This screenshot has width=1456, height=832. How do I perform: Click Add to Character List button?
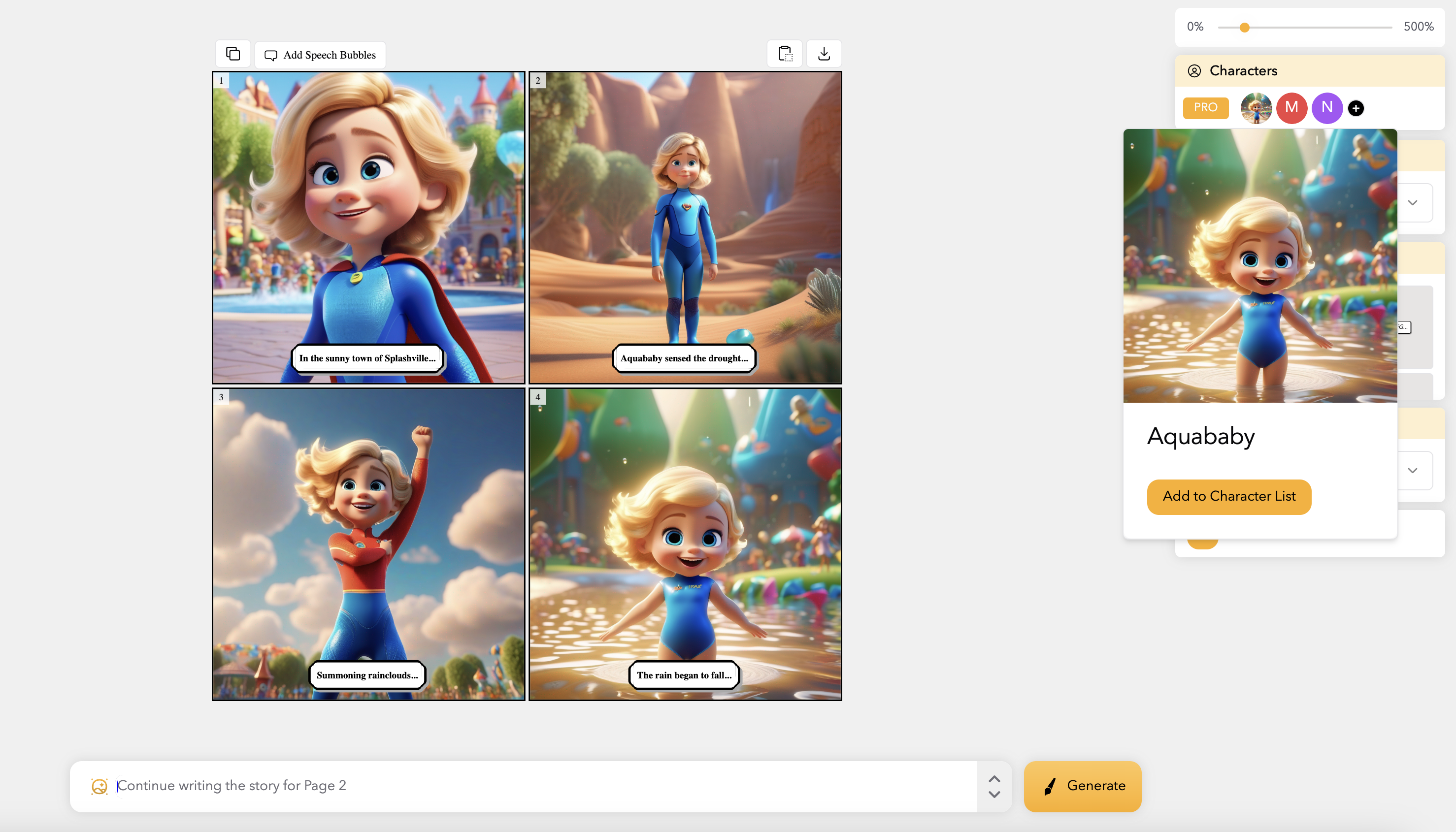(x=1228, y=497)
